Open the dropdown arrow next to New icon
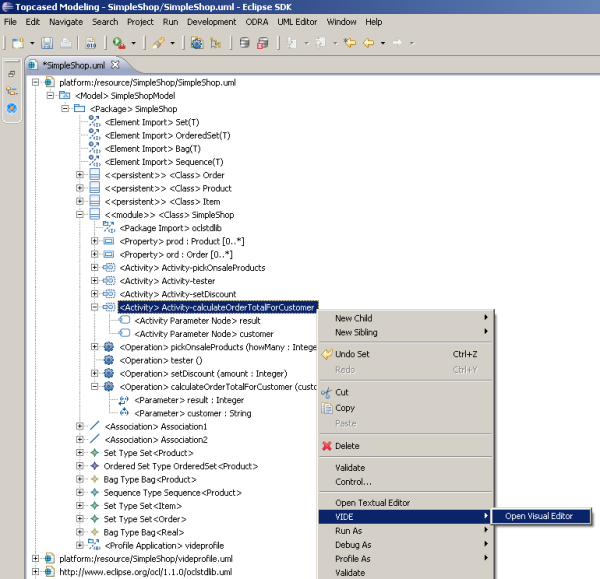 [x=32, y=43]
